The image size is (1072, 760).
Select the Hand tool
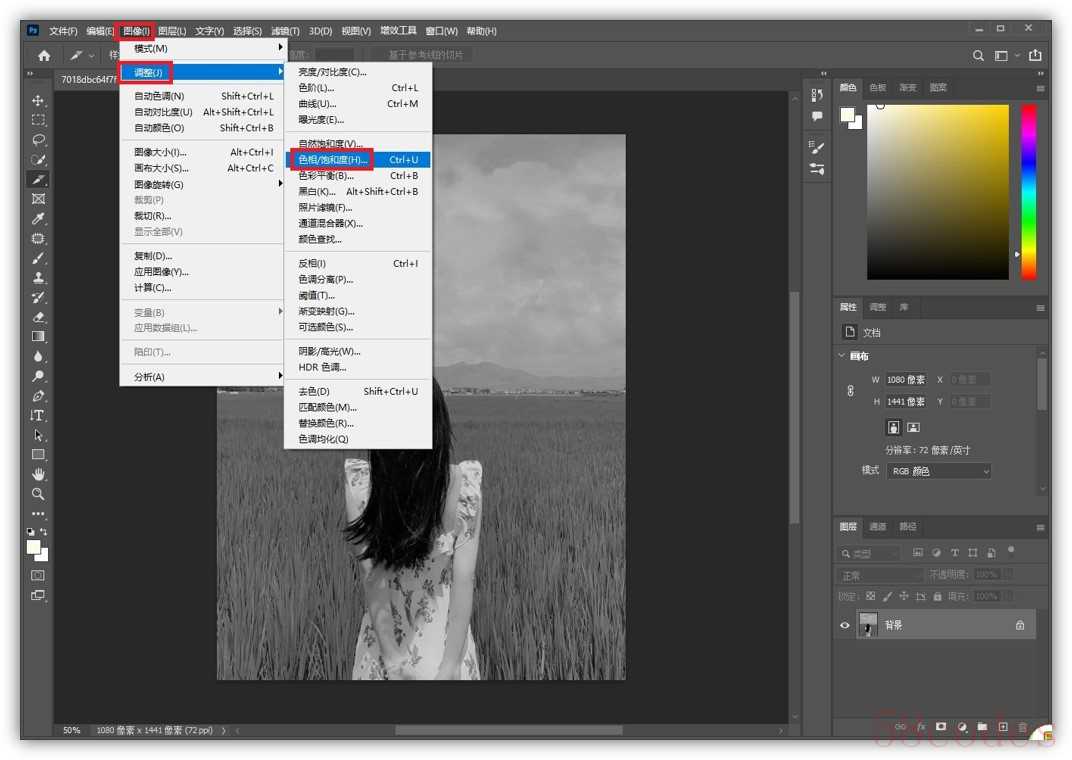(38, 474)
